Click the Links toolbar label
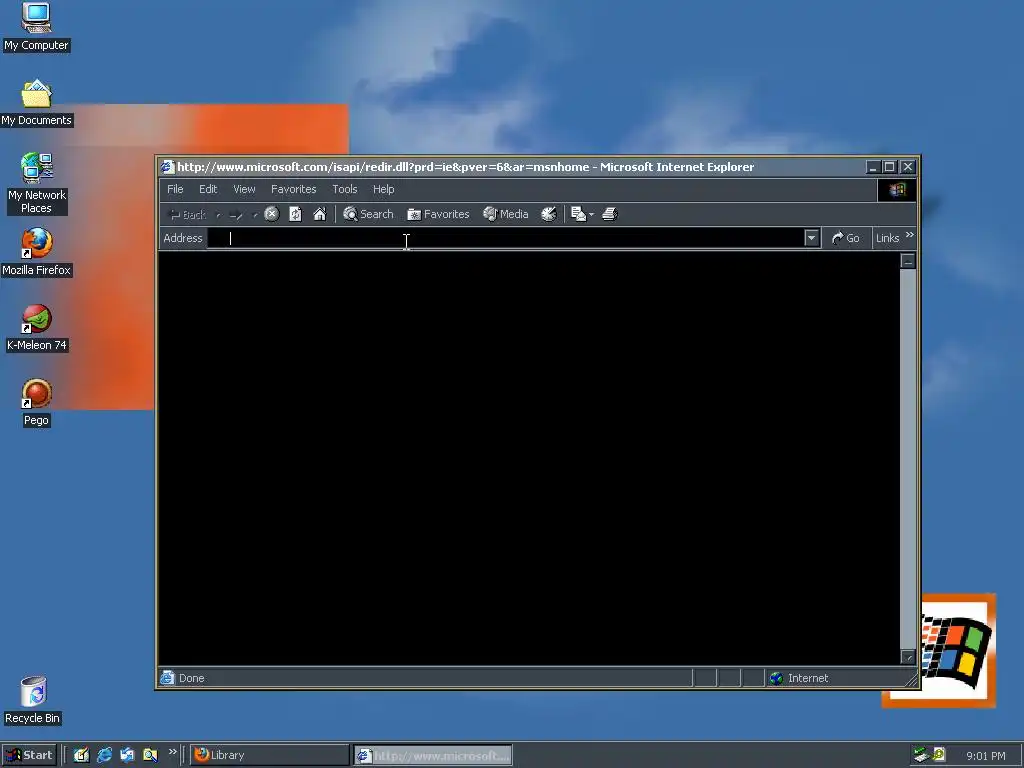 888,238
